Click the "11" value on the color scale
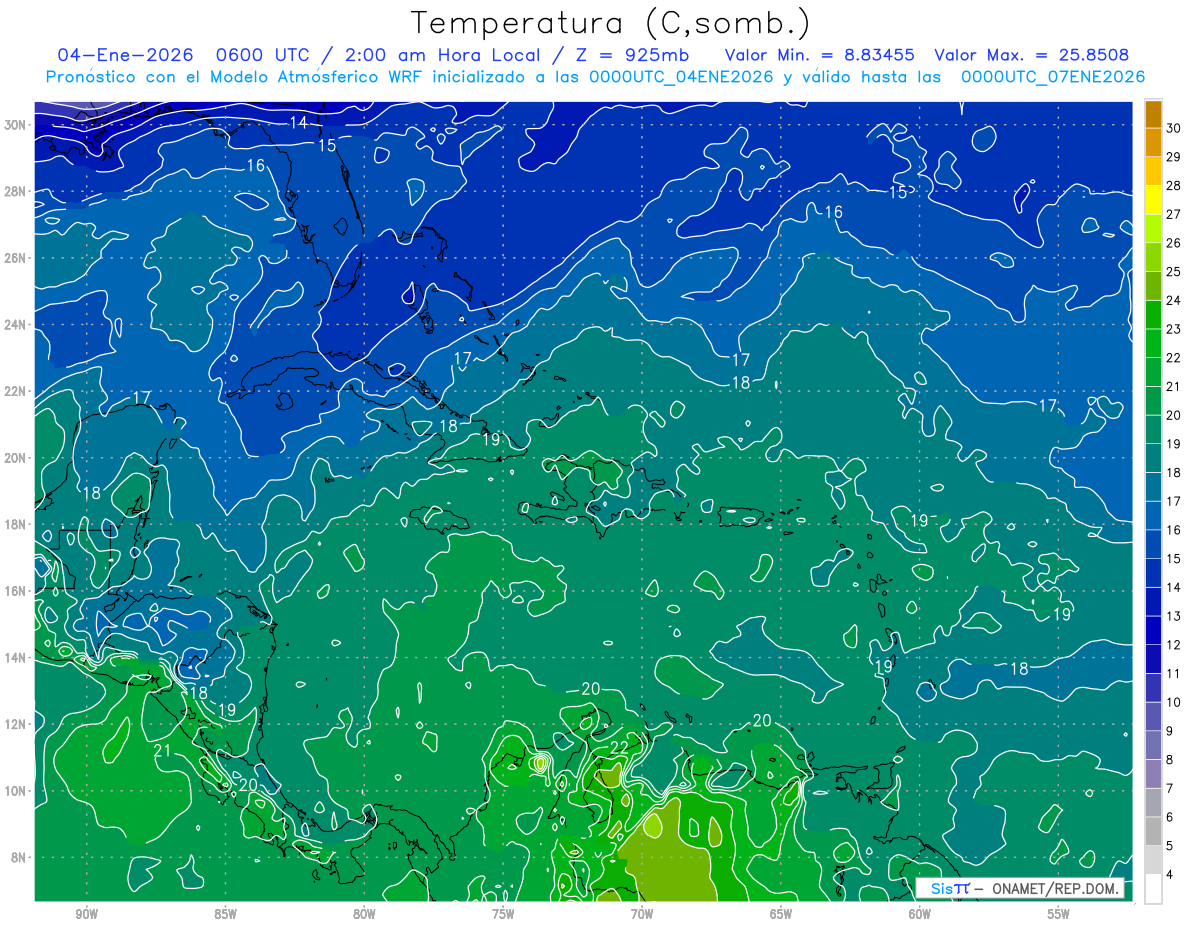 point(1174,673)
